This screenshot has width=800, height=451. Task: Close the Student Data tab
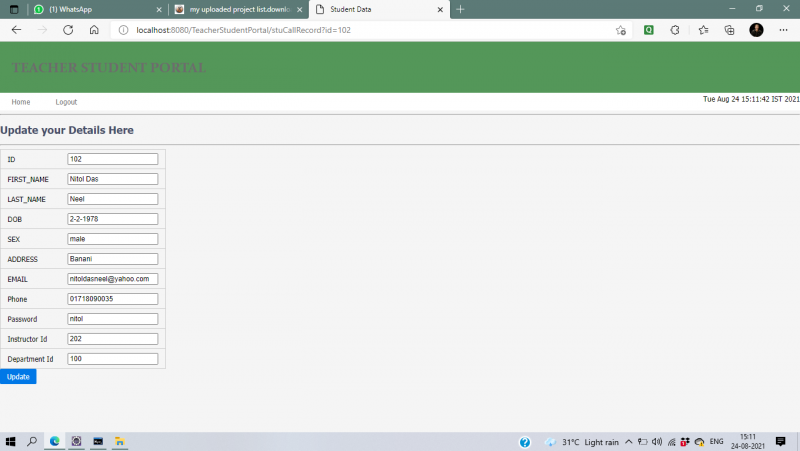click(440, 9)
